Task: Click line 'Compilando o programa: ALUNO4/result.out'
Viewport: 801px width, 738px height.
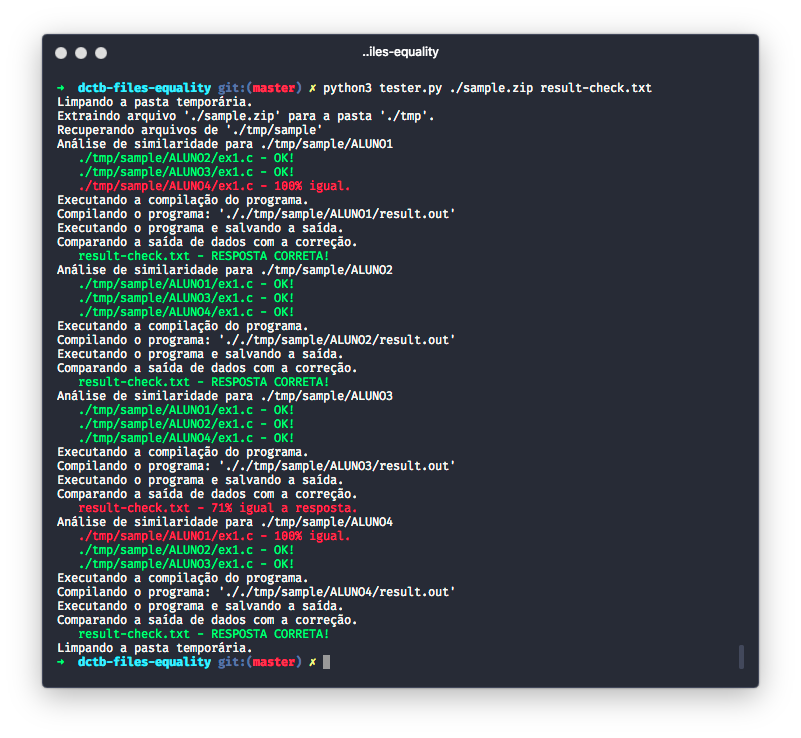Action: point(256,592)
